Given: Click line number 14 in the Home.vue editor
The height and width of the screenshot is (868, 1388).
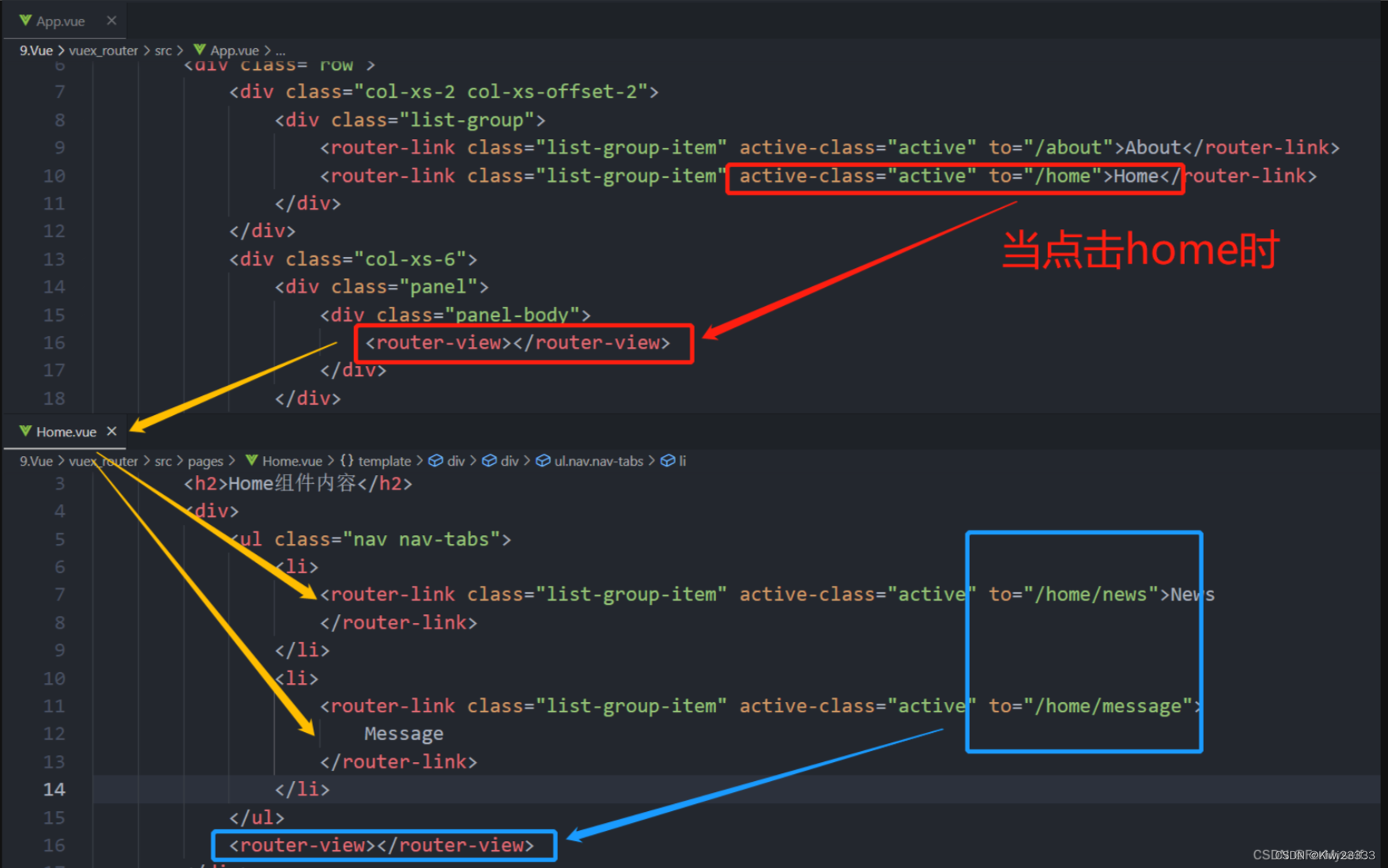Looking at the screenshot, I should click(x=55, y=789).
